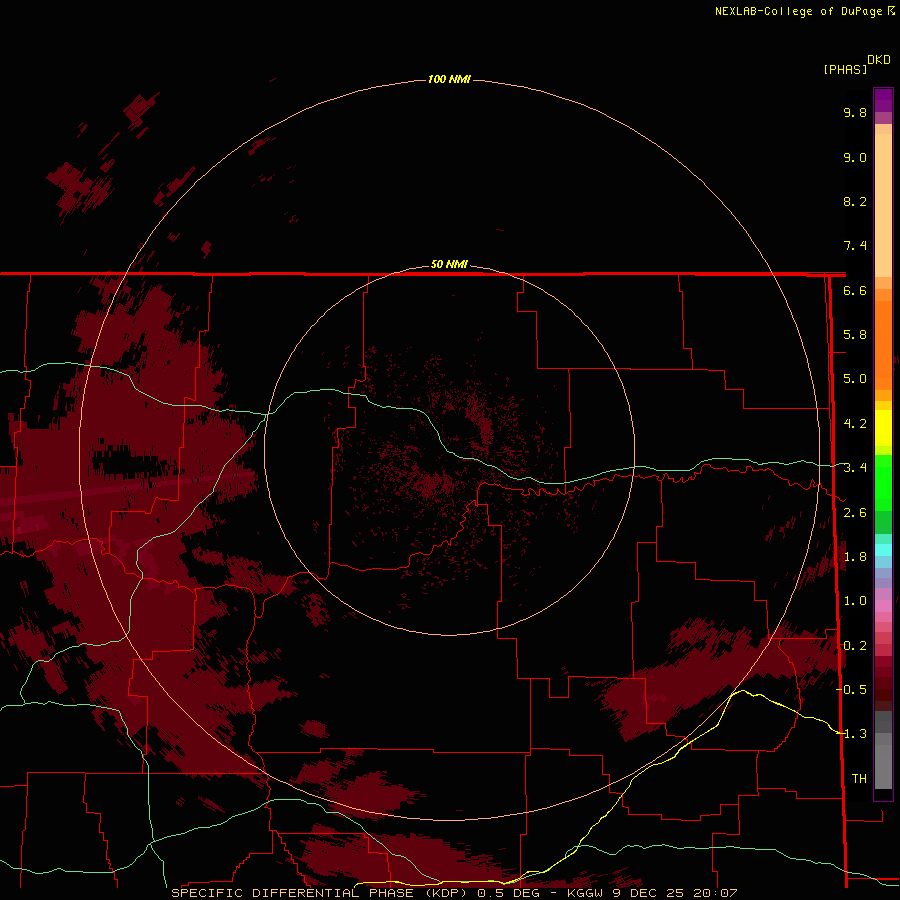This screenshot has width=900, height=900.
Task: Click the 100 NMI range ring label
Action: pyautogui.click(x=449, y=79)
